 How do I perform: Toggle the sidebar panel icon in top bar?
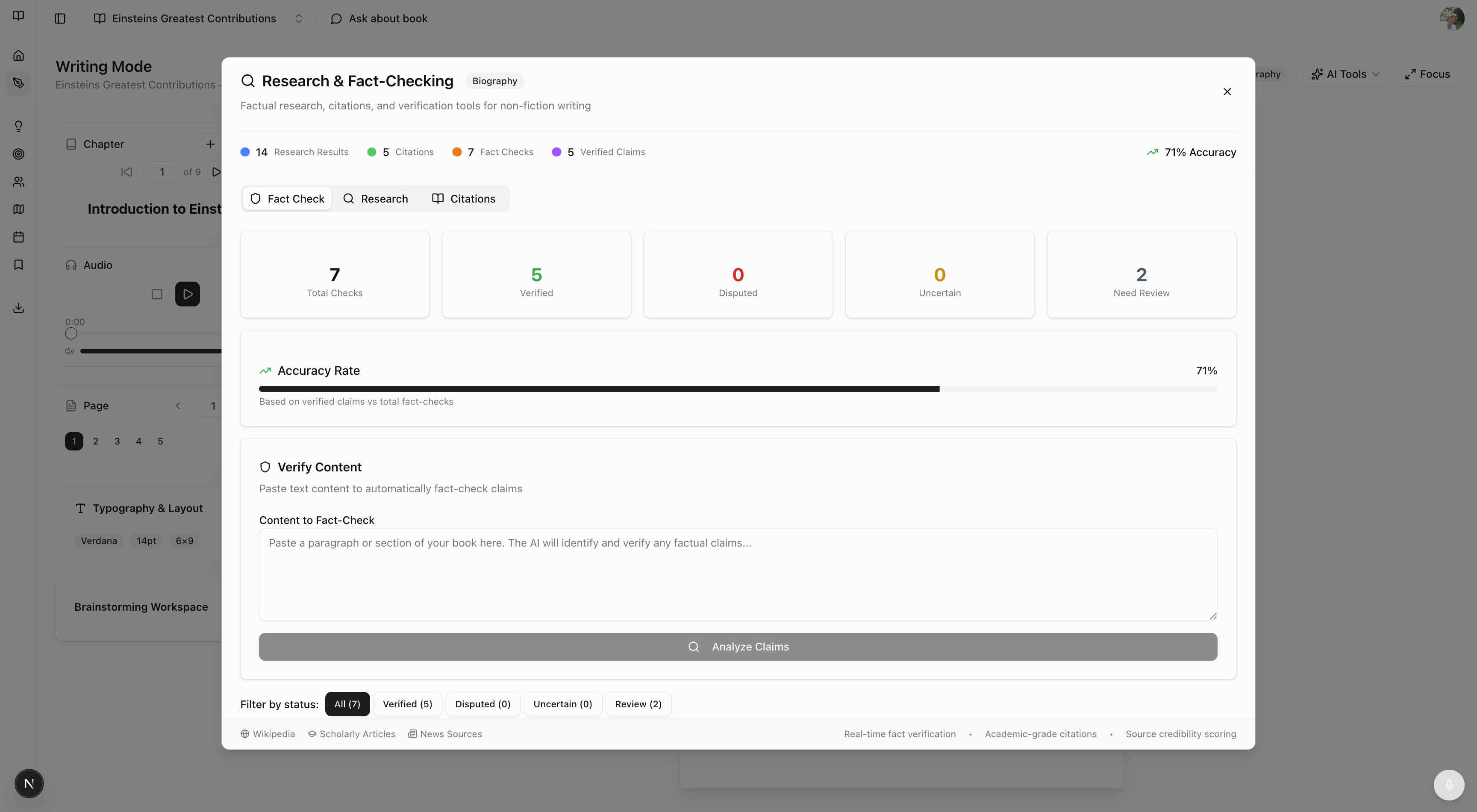(x=60, y=18)
